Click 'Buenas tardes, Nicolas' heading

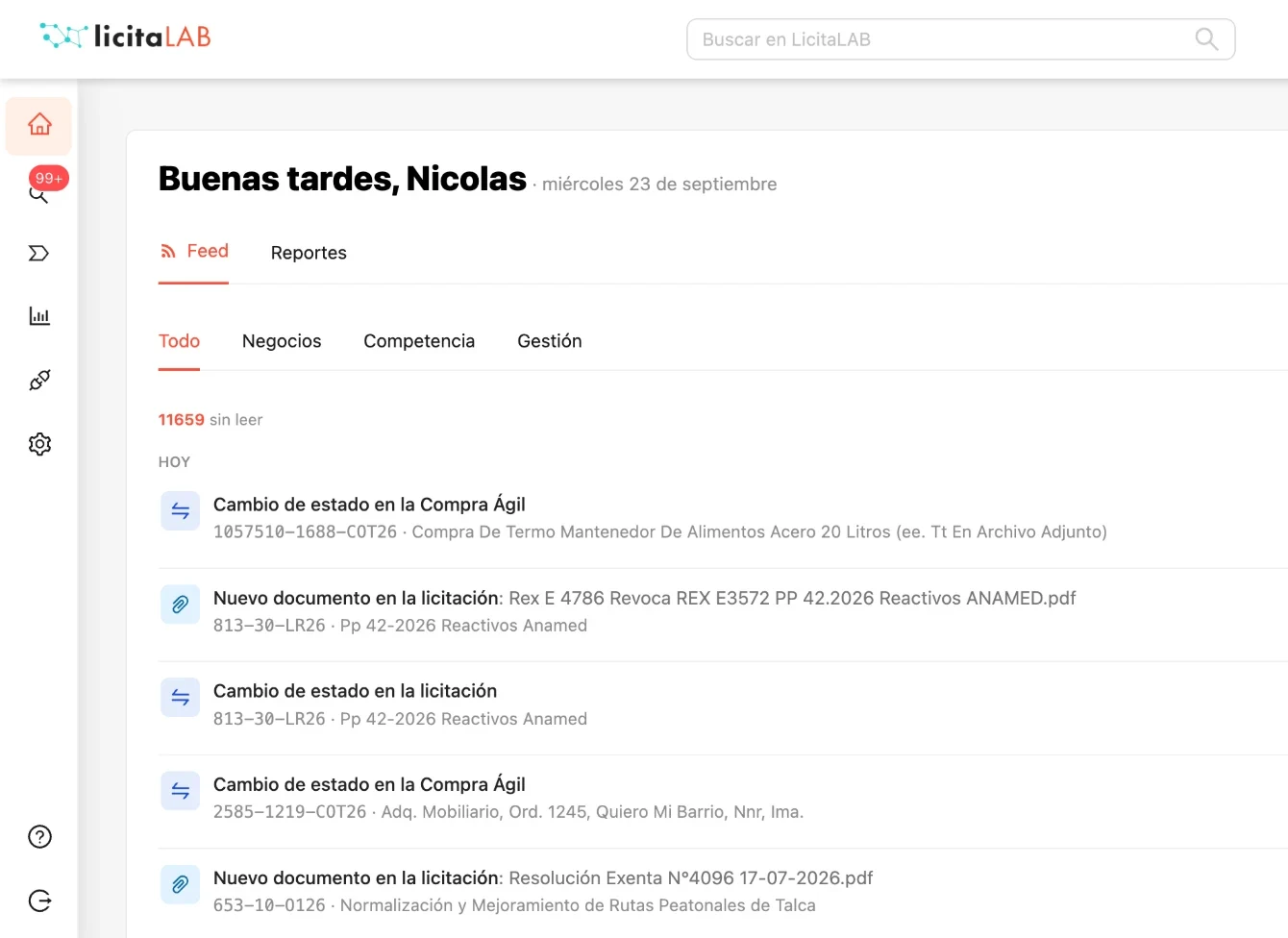click(x=342, y=179)
